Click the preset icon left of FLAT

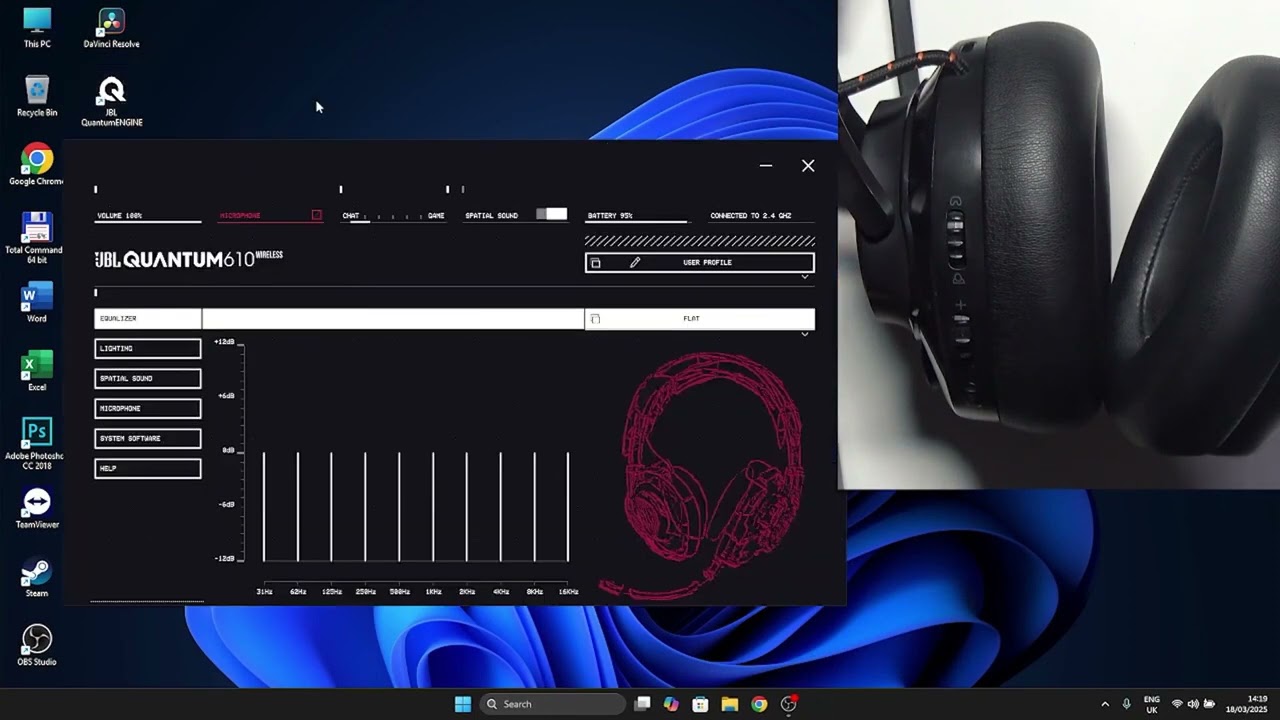pos(596,319)
